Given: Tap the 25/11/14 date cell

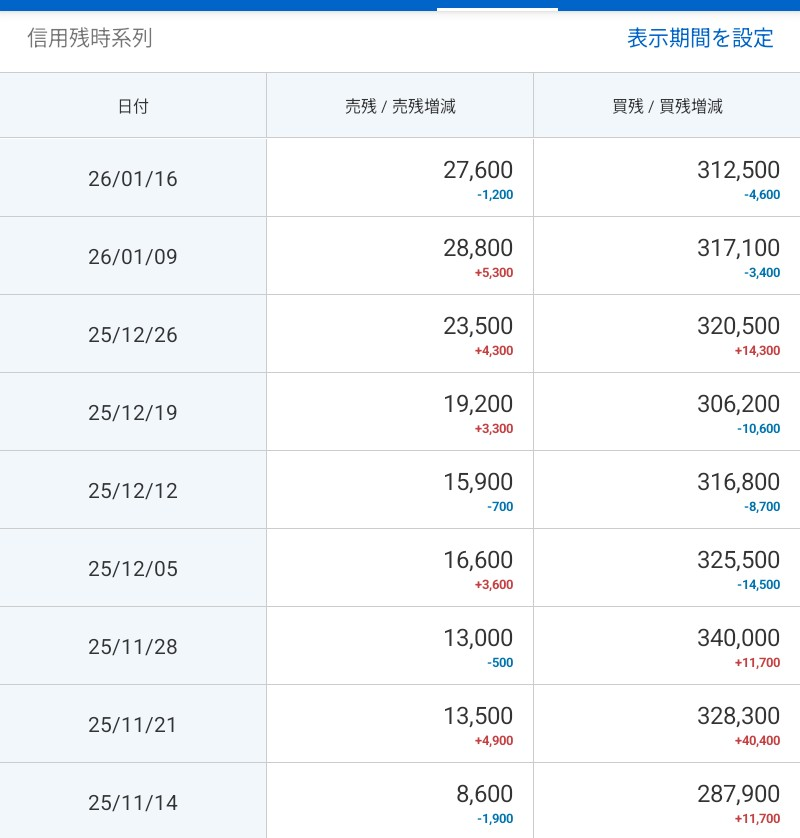Looking at the screenshot, I should click(133, 803).
